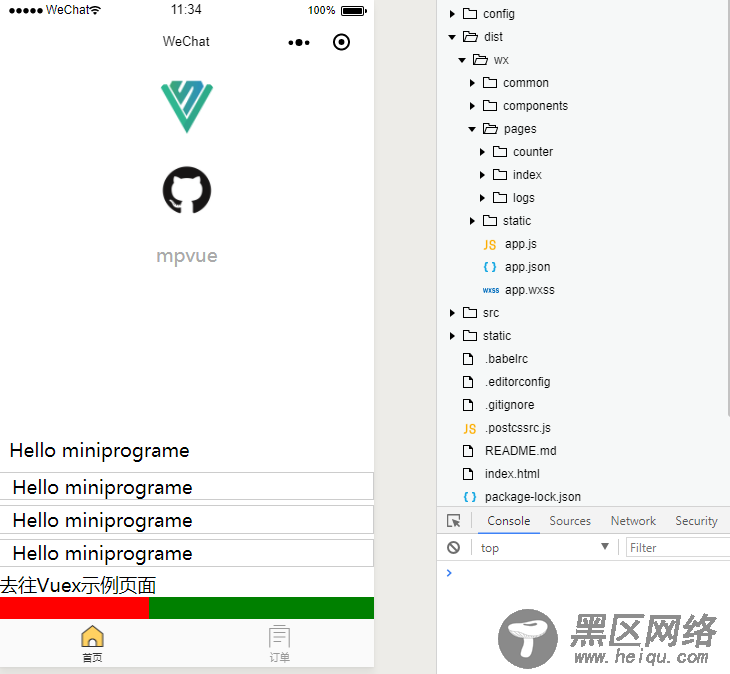Click the console Filter input field
730x674 pixels.
tap(678, 547)
